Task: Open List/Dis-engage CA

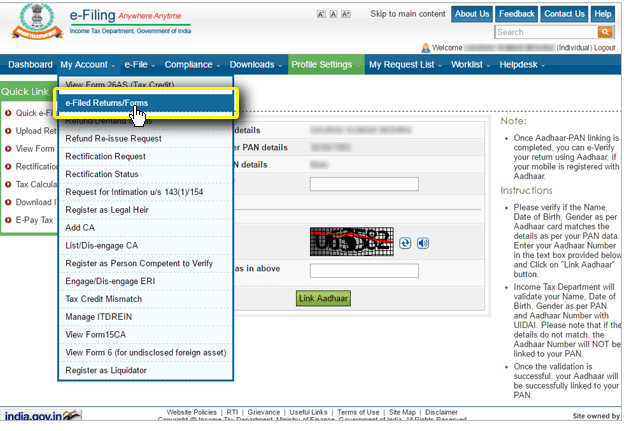Action: pyautogui.click(x=146, y=245)
